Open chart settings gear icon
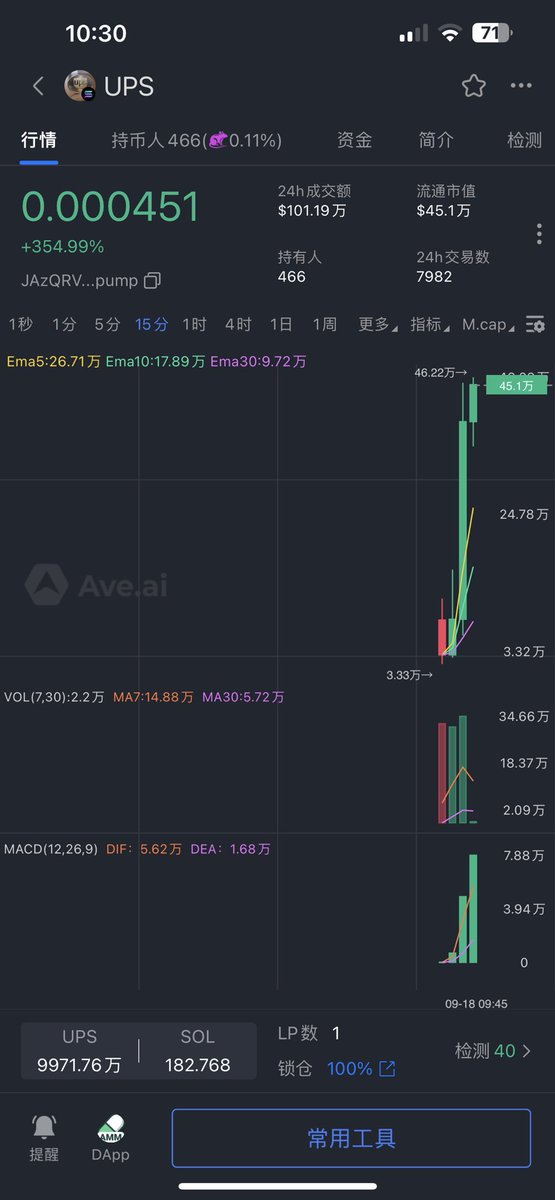Viewport: 555px width, 1200px height. point(536,324)
